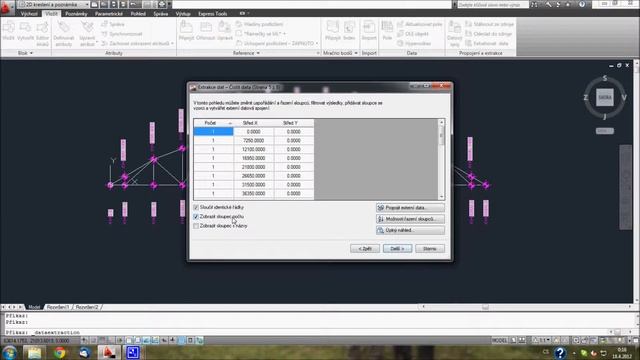The image size is (640, 360).
Task: Click Stáhnout ze zdroje icon
Action: coord(489,24)
